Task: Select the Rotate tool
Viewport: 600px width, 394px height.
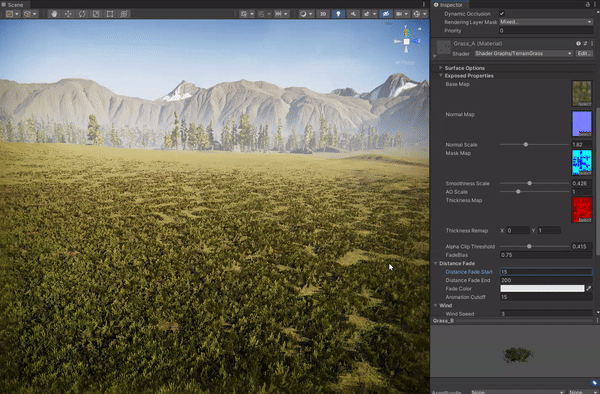Action: 82,14
